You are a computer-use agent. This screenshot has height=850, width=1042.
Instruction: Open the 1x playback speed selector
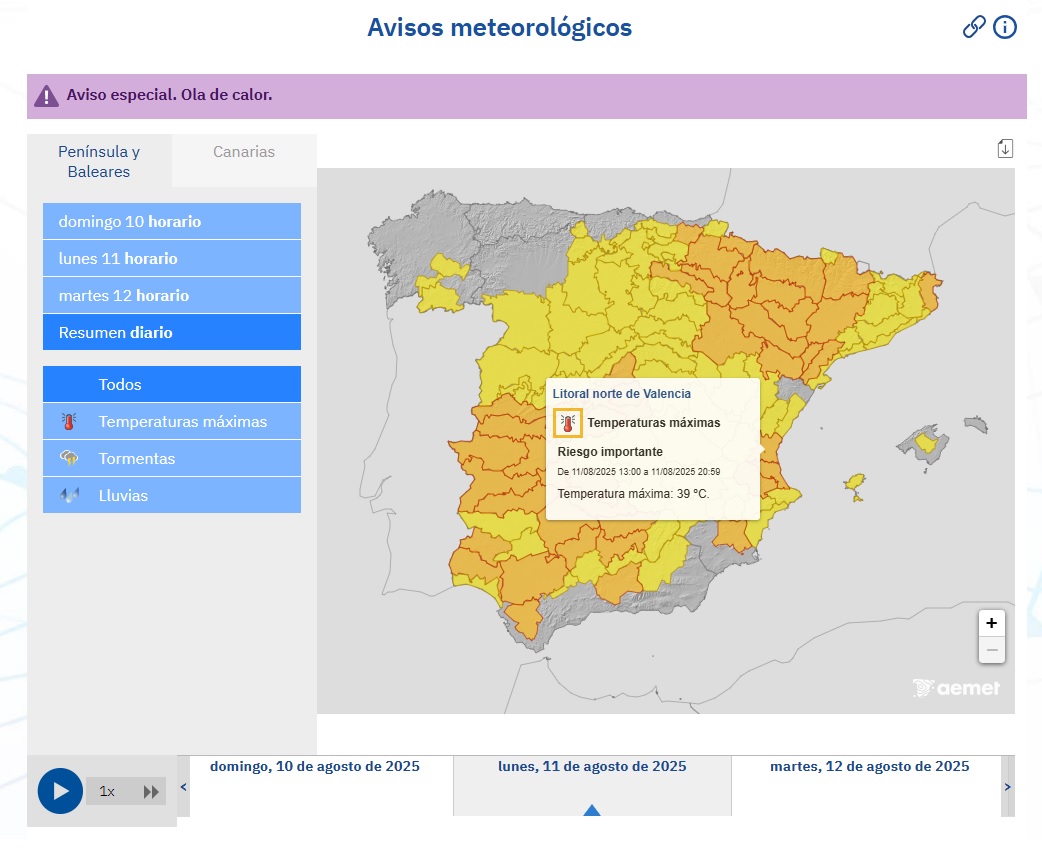click(x=106, y=791)
